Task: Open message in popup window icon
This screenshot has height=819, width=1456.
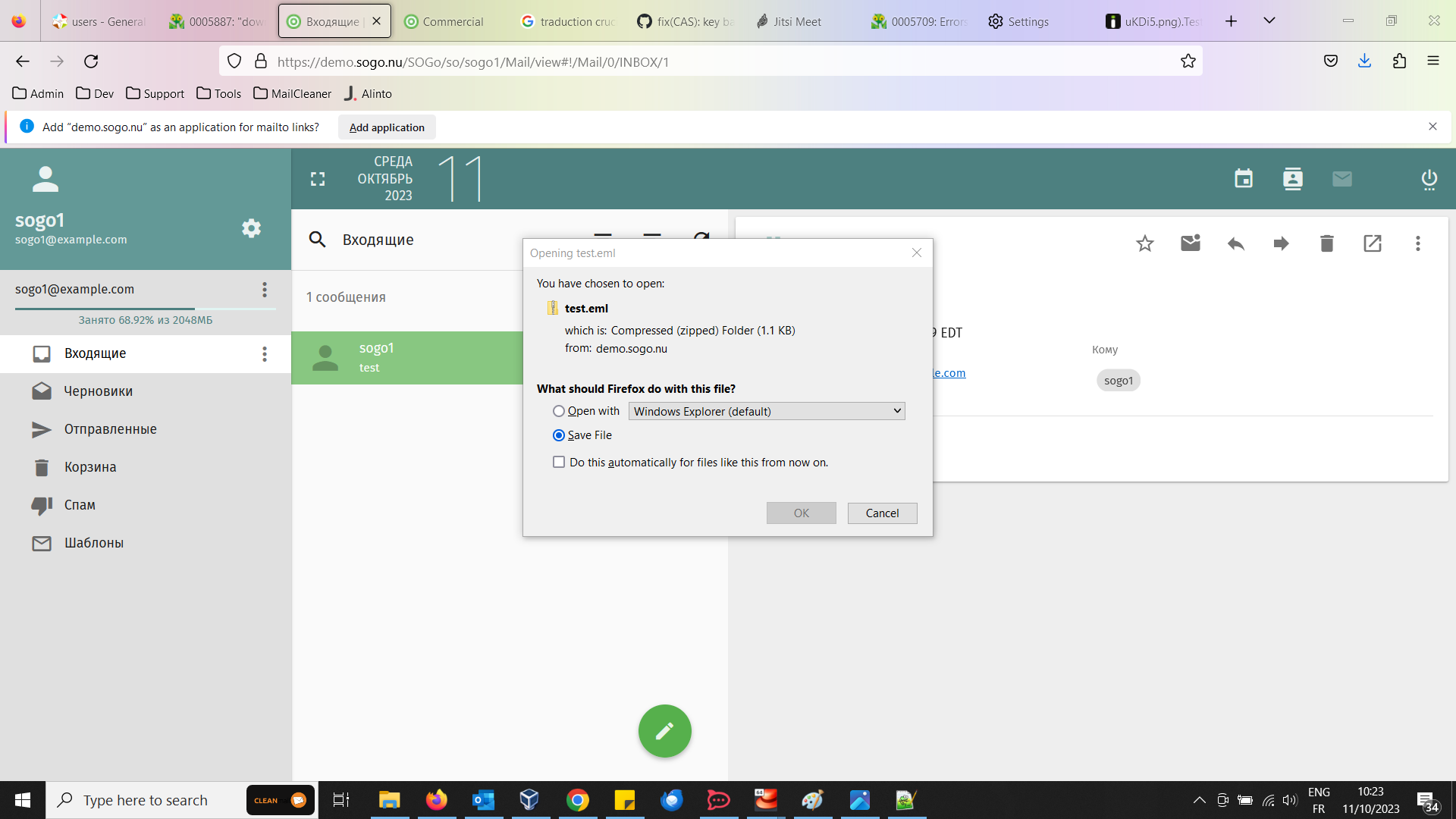Action: click(1372, 243)
